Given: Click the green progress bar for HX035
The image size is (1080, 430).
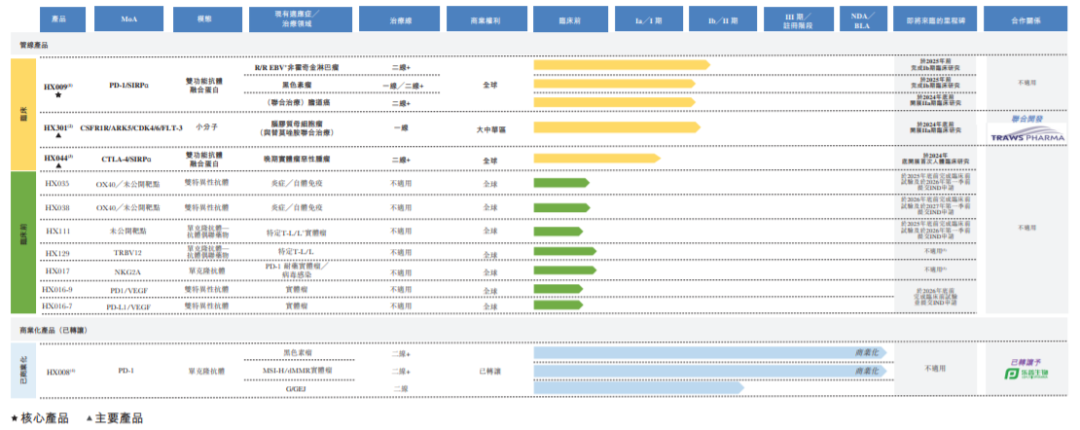Looking at the screenshot, I should (x=561, y=183).
